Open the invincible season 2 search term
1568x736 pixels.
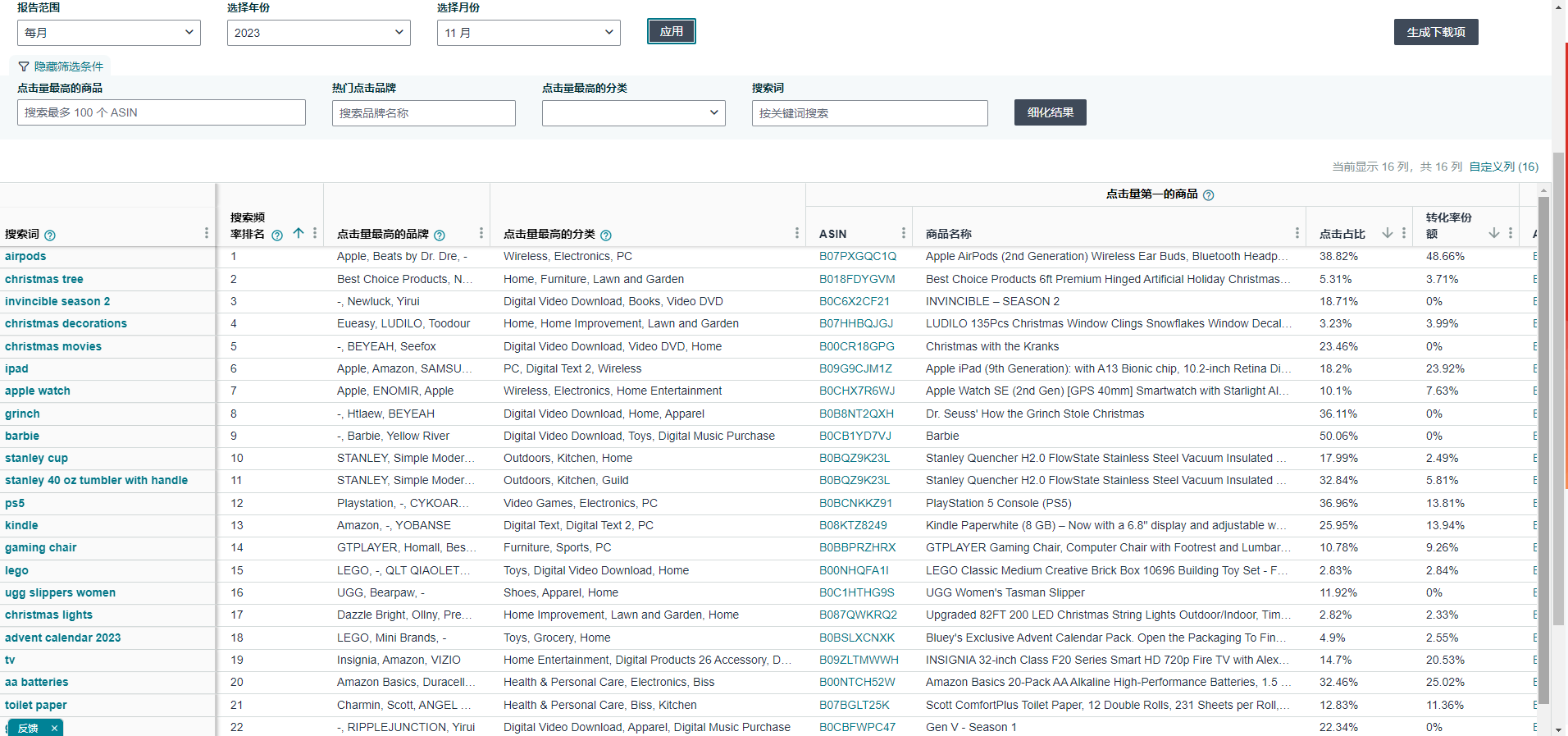tap(57, 301)
